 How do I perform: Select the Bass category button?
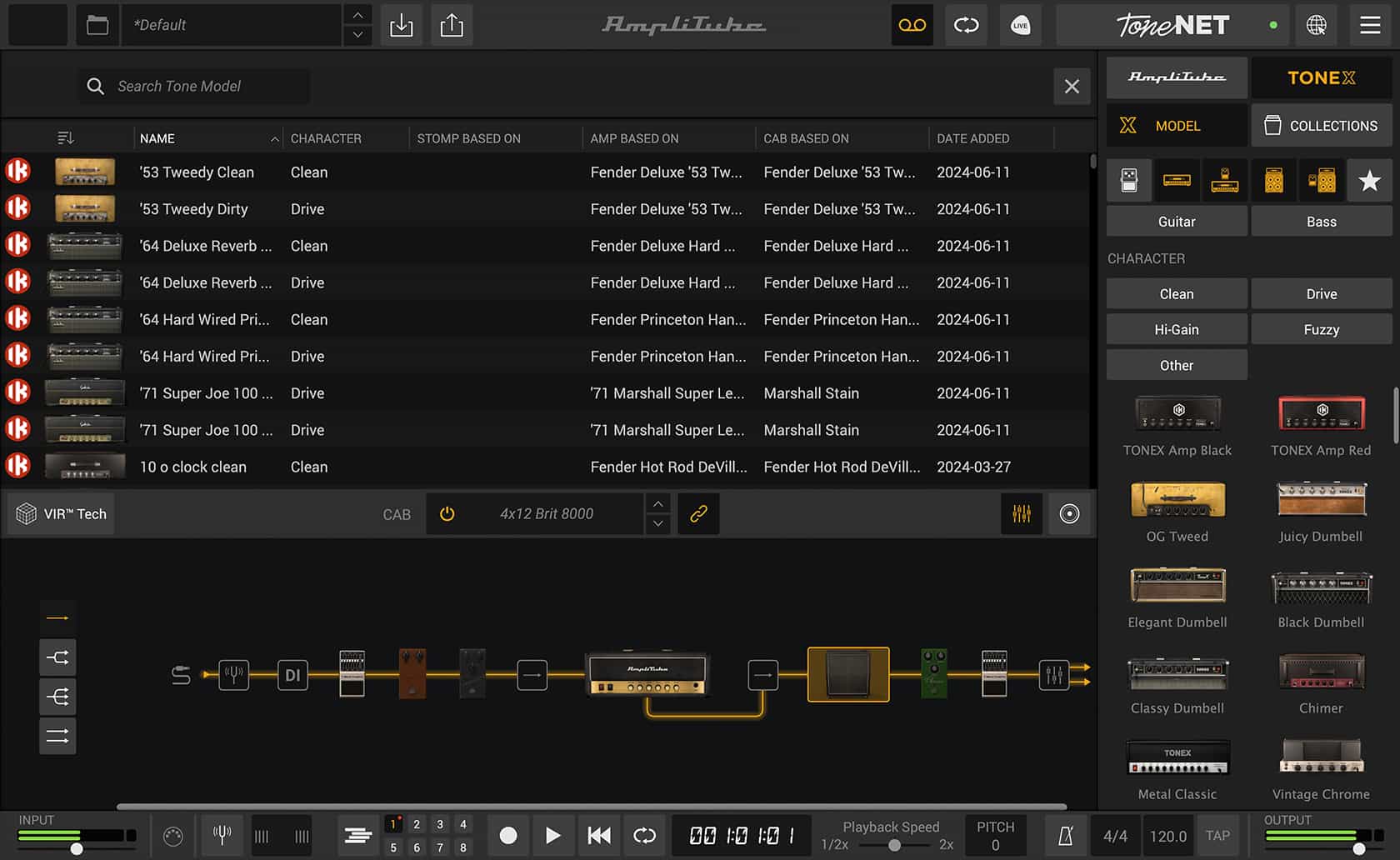click(x=1321, y=221)
